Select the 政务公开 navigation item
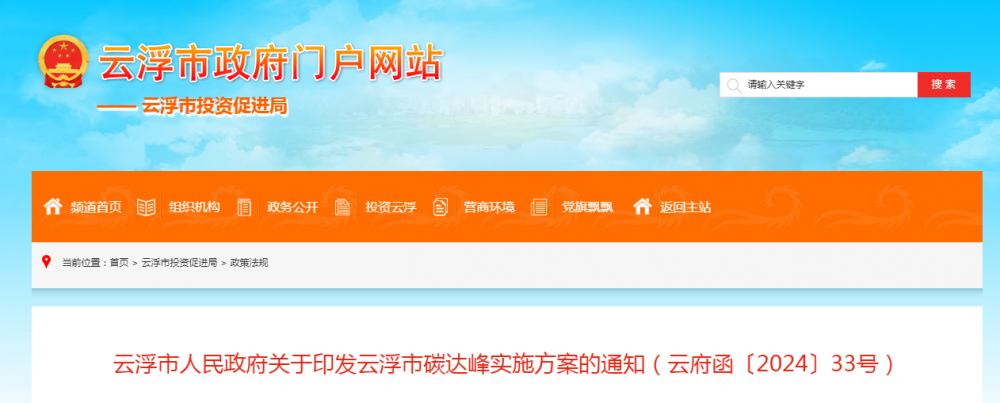Screen dimensions: 1000x403 292,207
